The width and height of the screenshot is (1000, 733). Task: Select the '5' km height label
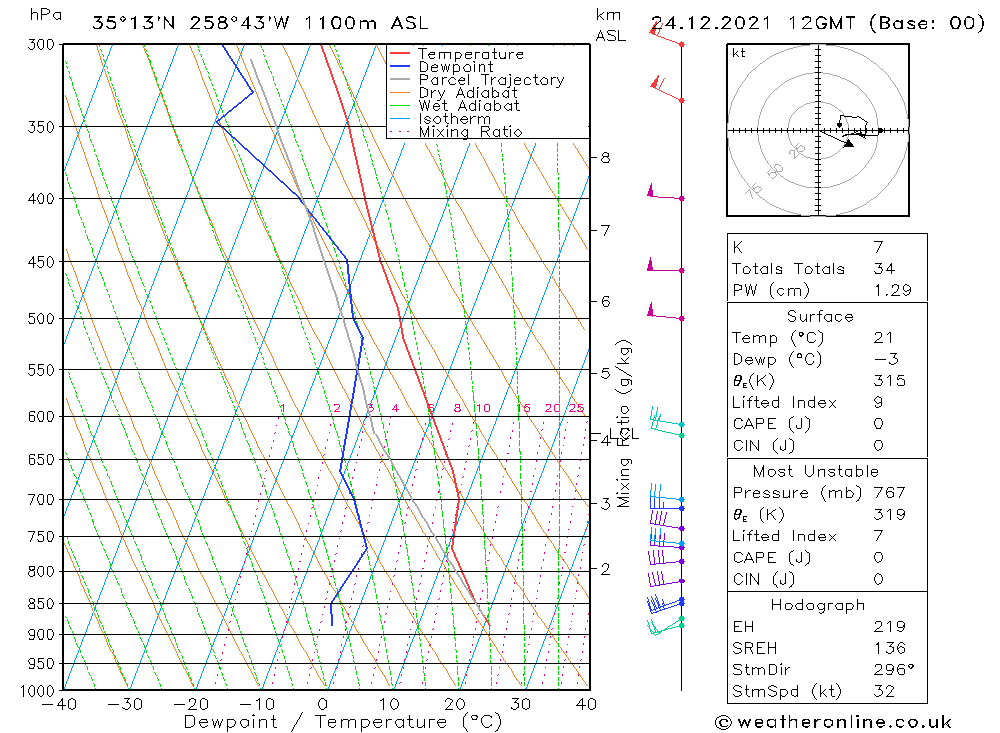click(605, 373)
